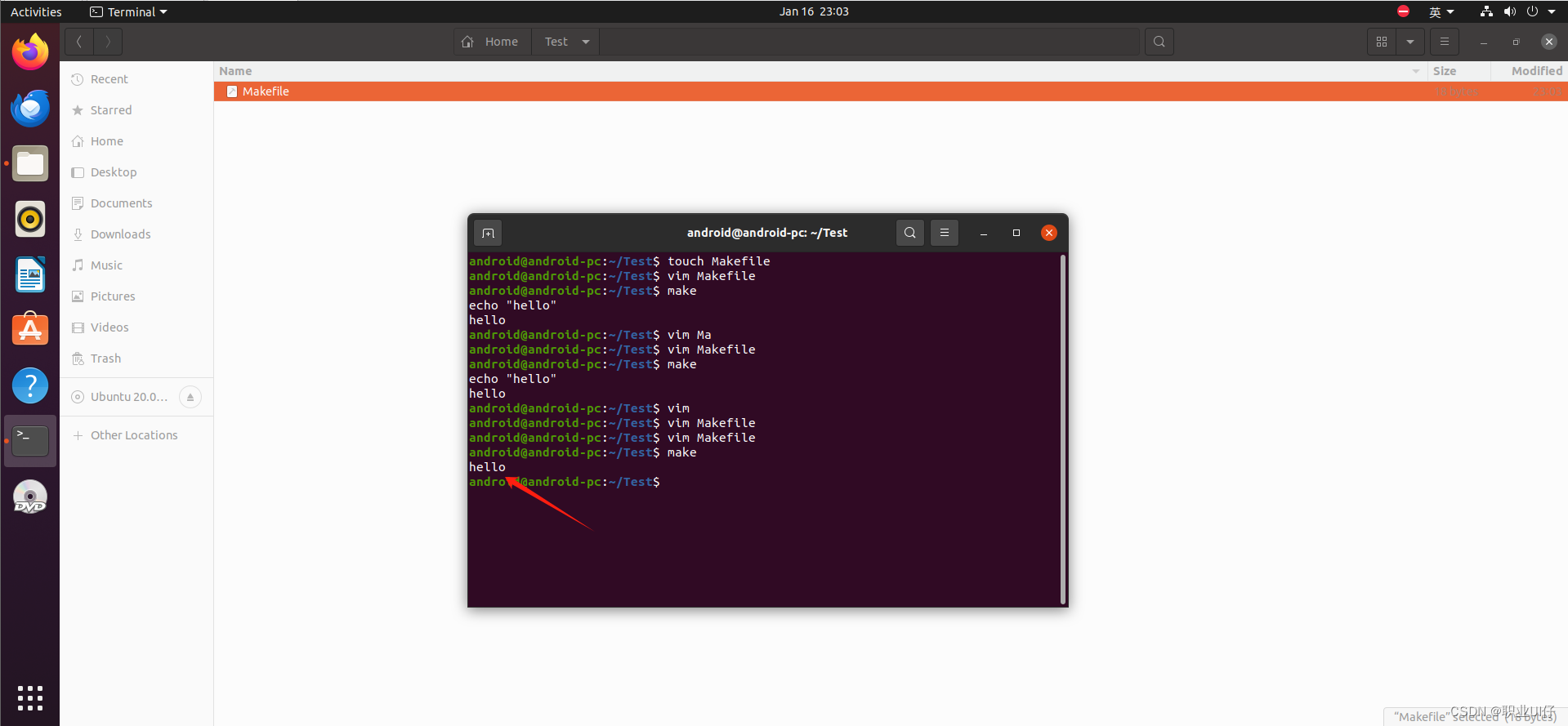Click the red do-not-disturb tray icon

click(1403, 11)
